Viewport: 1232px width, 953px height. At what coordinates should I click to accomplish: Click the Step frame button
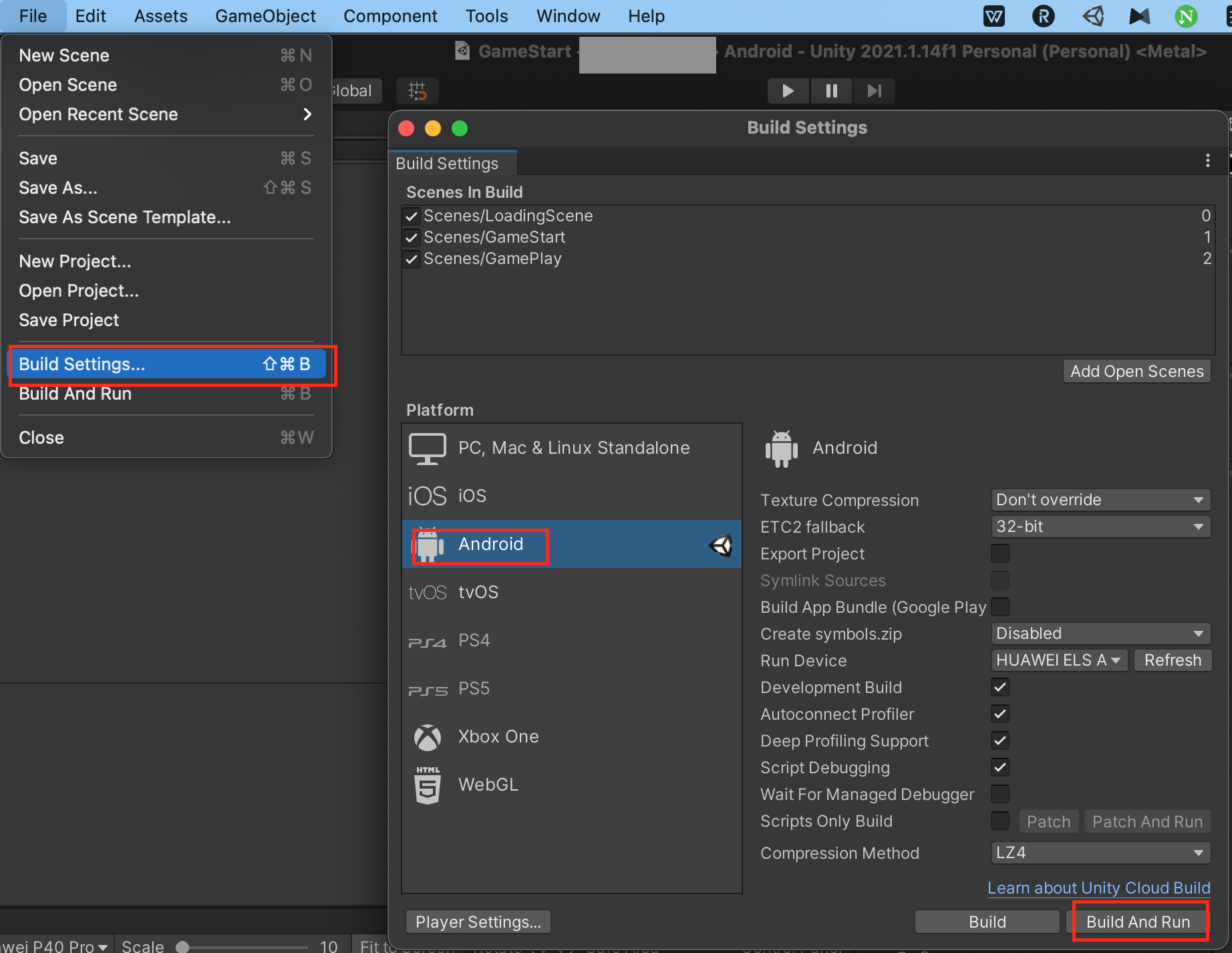click(x=874, y=91)
